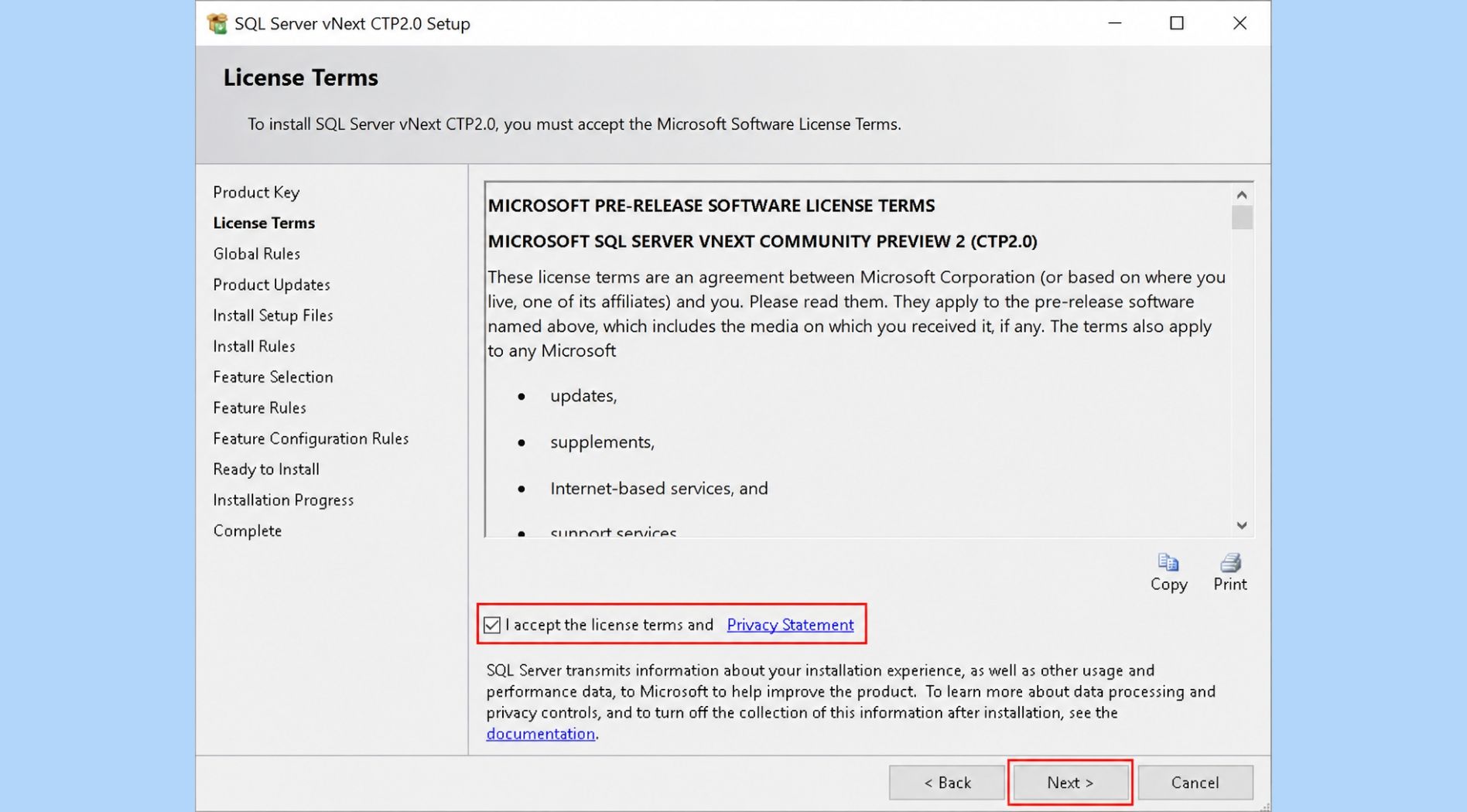Click the license text scrollbar thumb
Image resolution: width=1467 pixels, height=812 pixels.
pos(1242,217)
